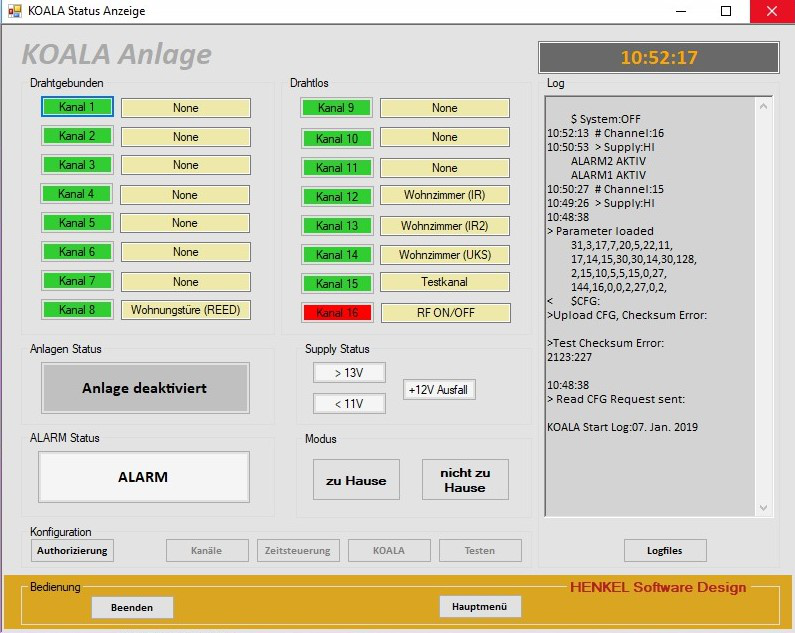This screenshot has width=795, height=633.
Task: Click the RF ON/OFF channel label
Action: 445,313
